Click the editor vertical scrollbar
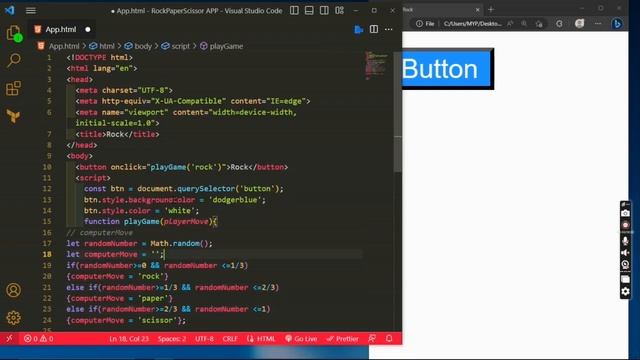 pyautogui.click(x=398, y=112)
